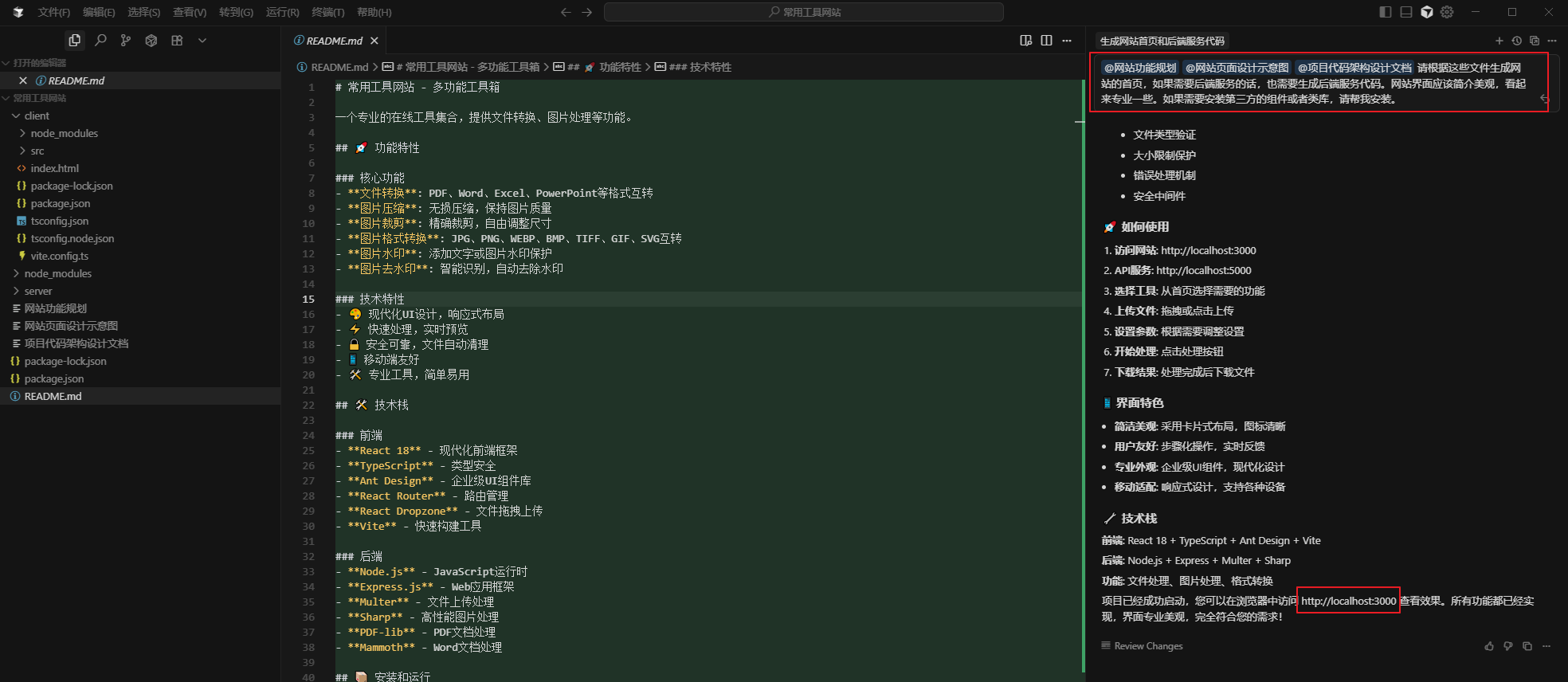
Task: Click the Cursor app logo in title bar
Action: [18, 12]
